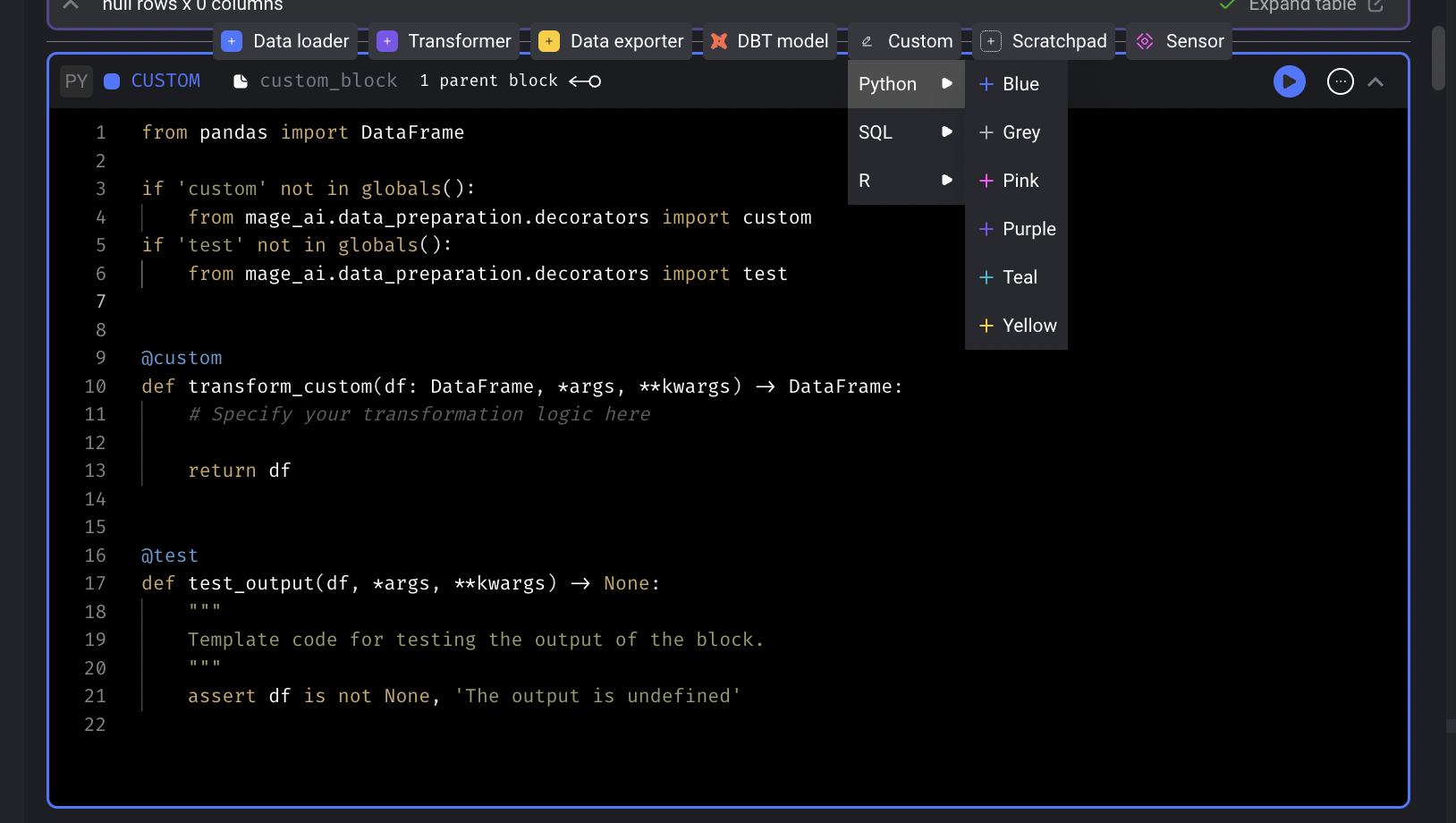
Task: Click the DBT model logo icon
Action: point(719,41)
